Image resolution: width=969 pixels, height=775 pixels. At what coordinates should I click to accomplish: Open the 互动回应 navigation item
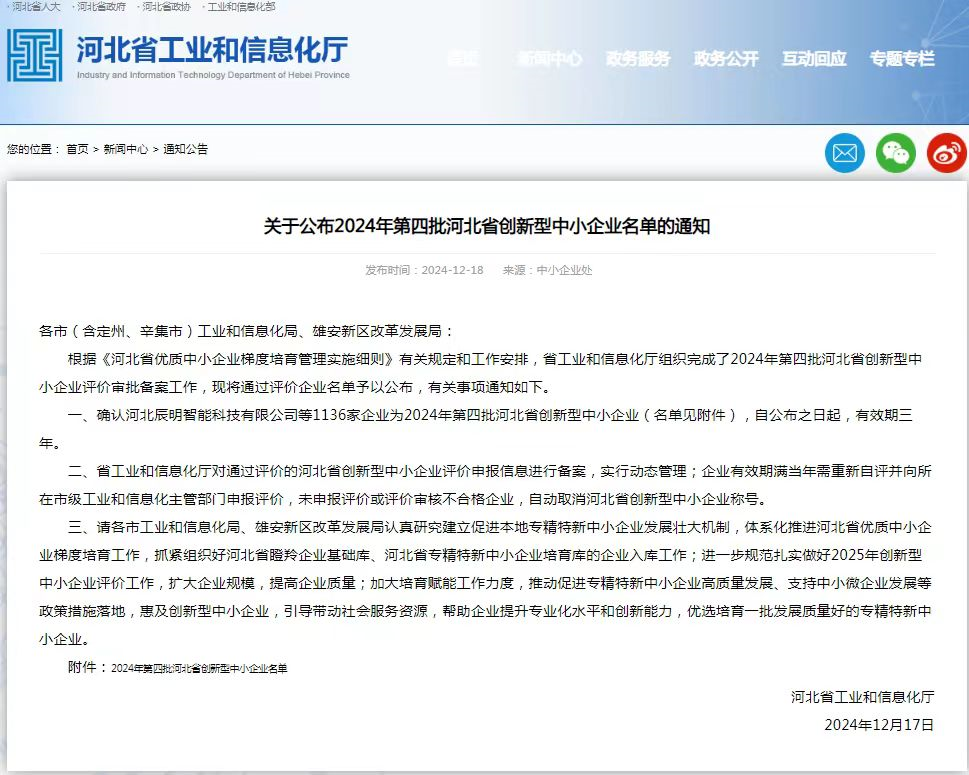click(814, 59)
